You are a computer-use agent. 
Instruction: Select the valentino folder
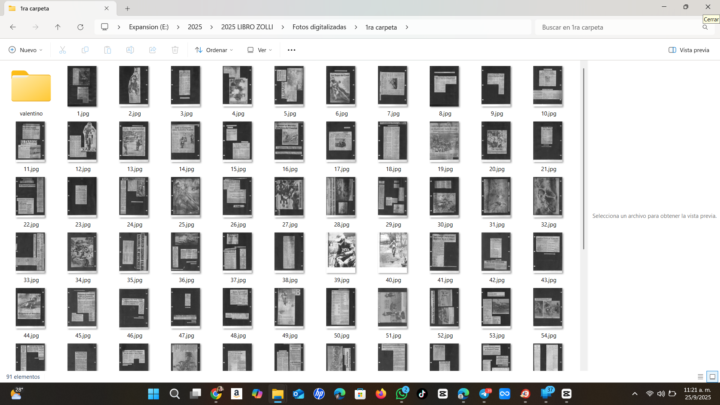coord(31,91)
